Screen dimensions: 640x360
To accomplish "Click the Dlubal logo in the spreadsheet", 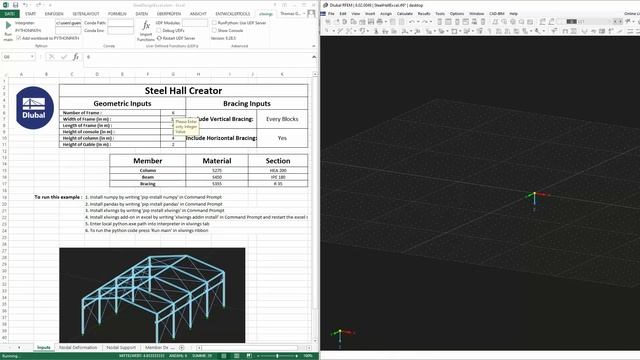I will point(35,108).
